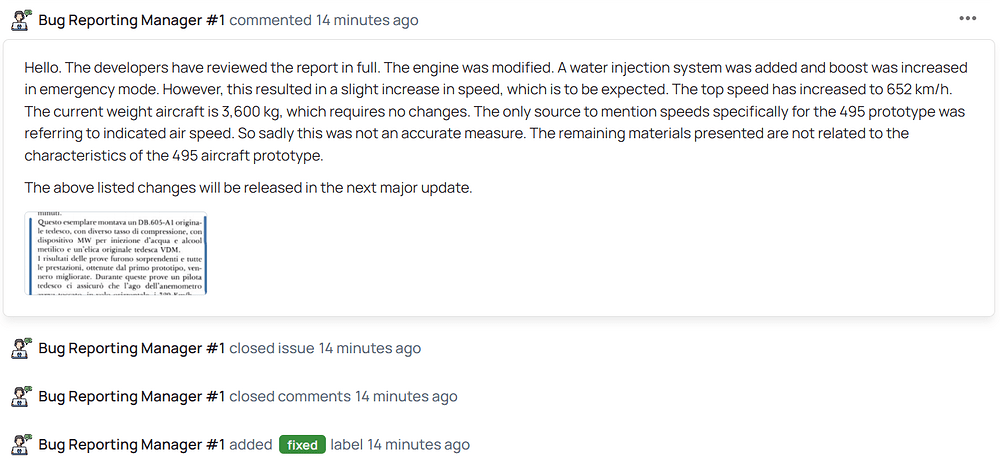Click the 'closed issue' event text
The width and height of the screenshot is (1000, 466).
[272, 348]
